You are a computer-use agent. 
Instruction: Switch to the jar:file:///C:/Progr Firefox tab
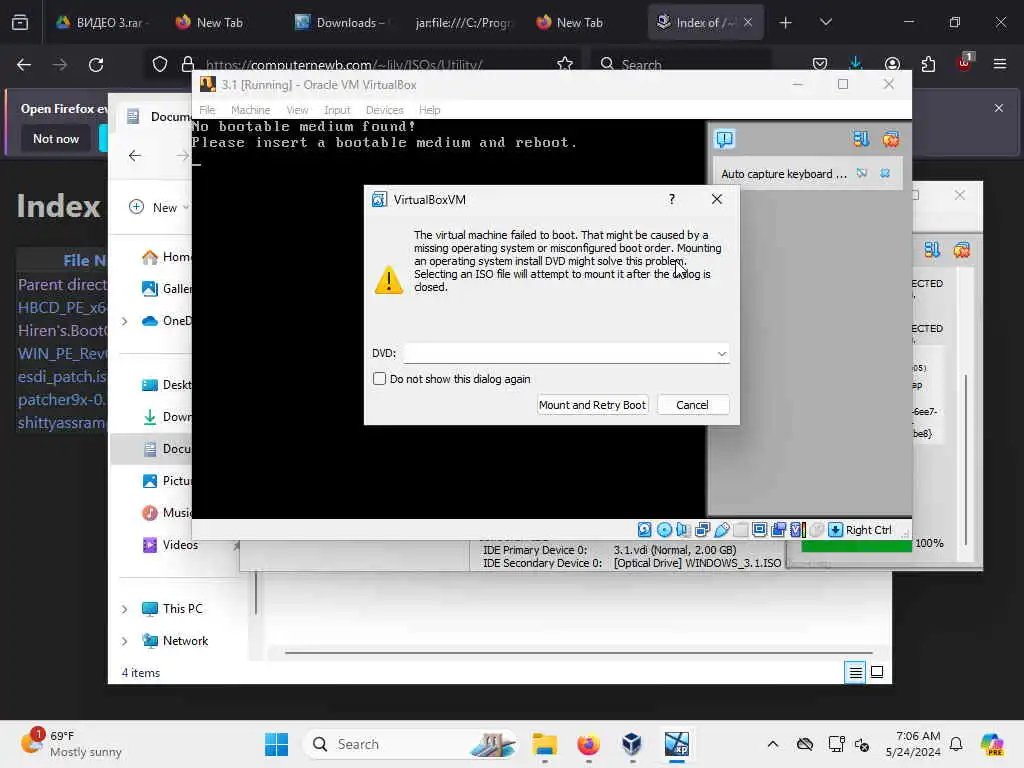(x=462, y=22)
